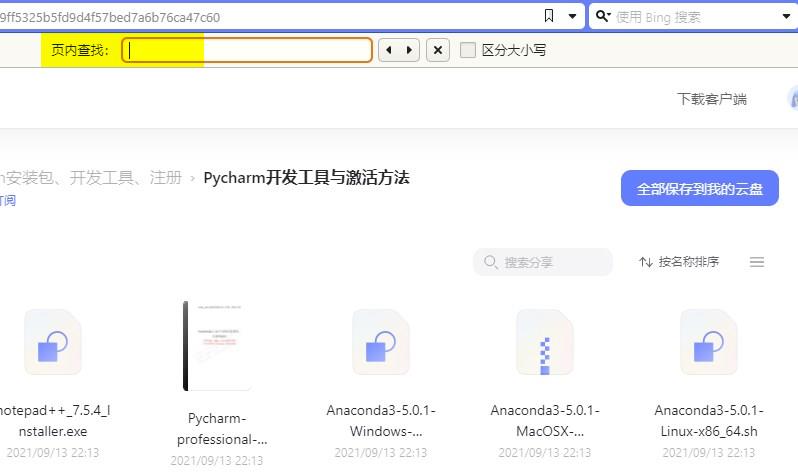
Task: Click the Anaconda3-5.0.1-Windows file name
Action: click(381, 421)
